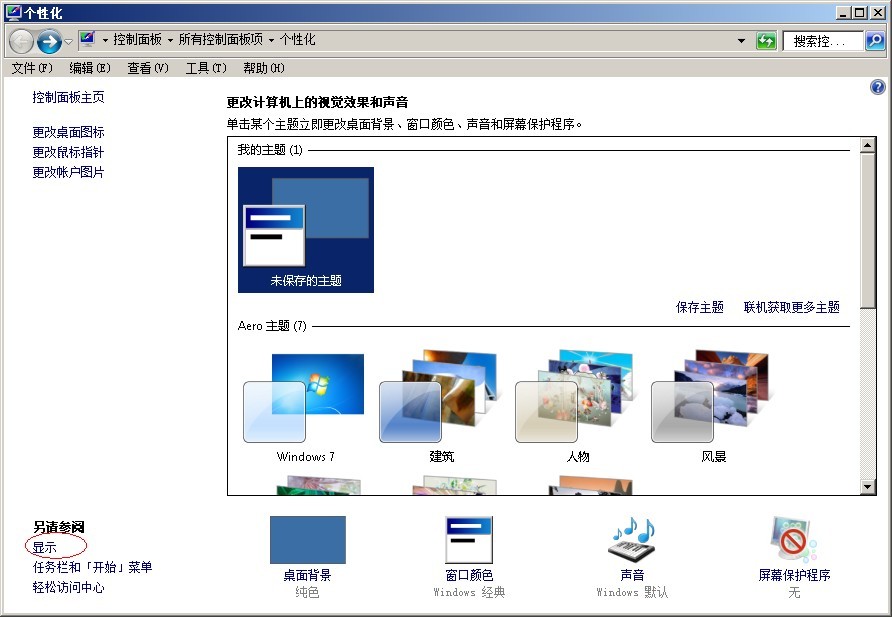Click the 保存主题 link
Viewport: 892px width, 617px height.
pos(699,307)
